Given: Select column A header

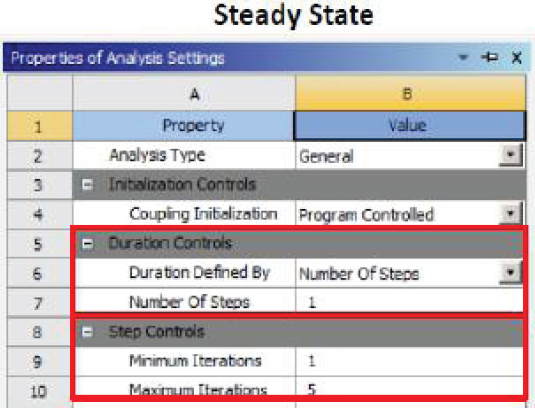Looking at the screenshot, I should tap(184, 93).
